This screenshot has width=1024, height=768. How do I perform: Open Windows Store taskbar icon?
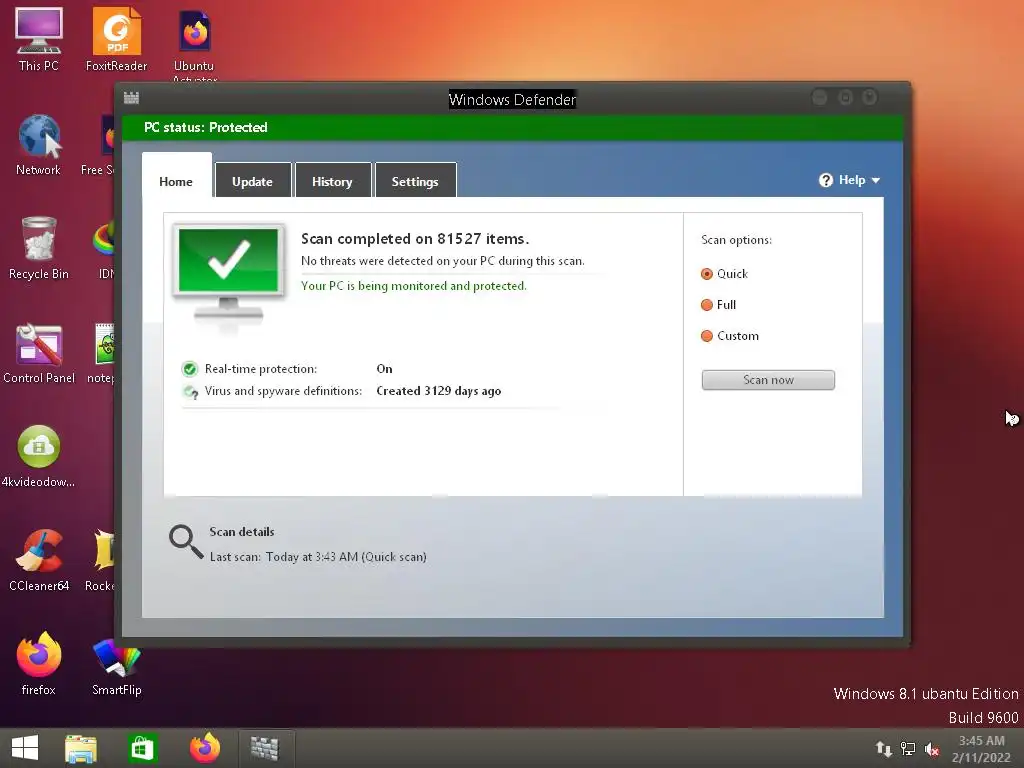point(142,748)
